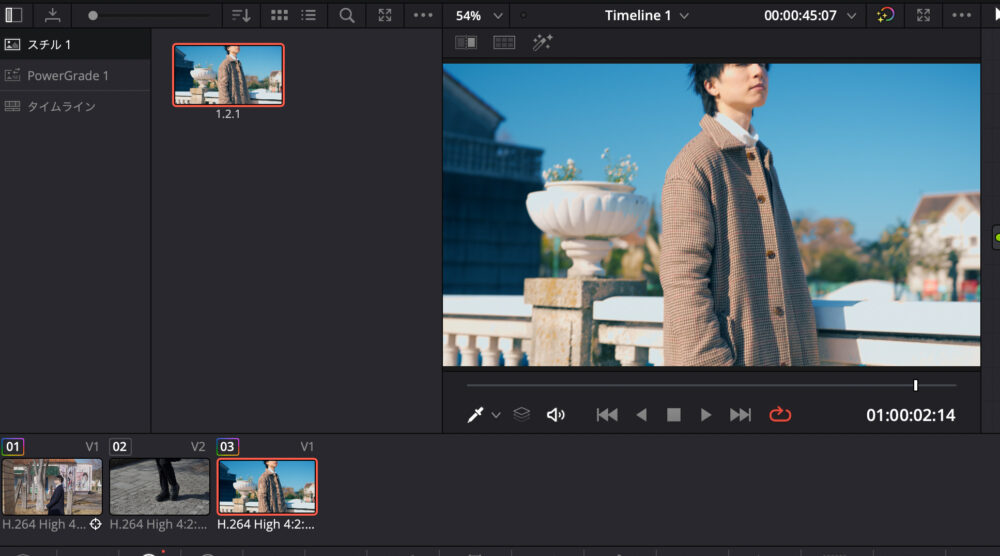
Task: Switch gallery to thumbnail grid view
Action: [x=280, y=15]
